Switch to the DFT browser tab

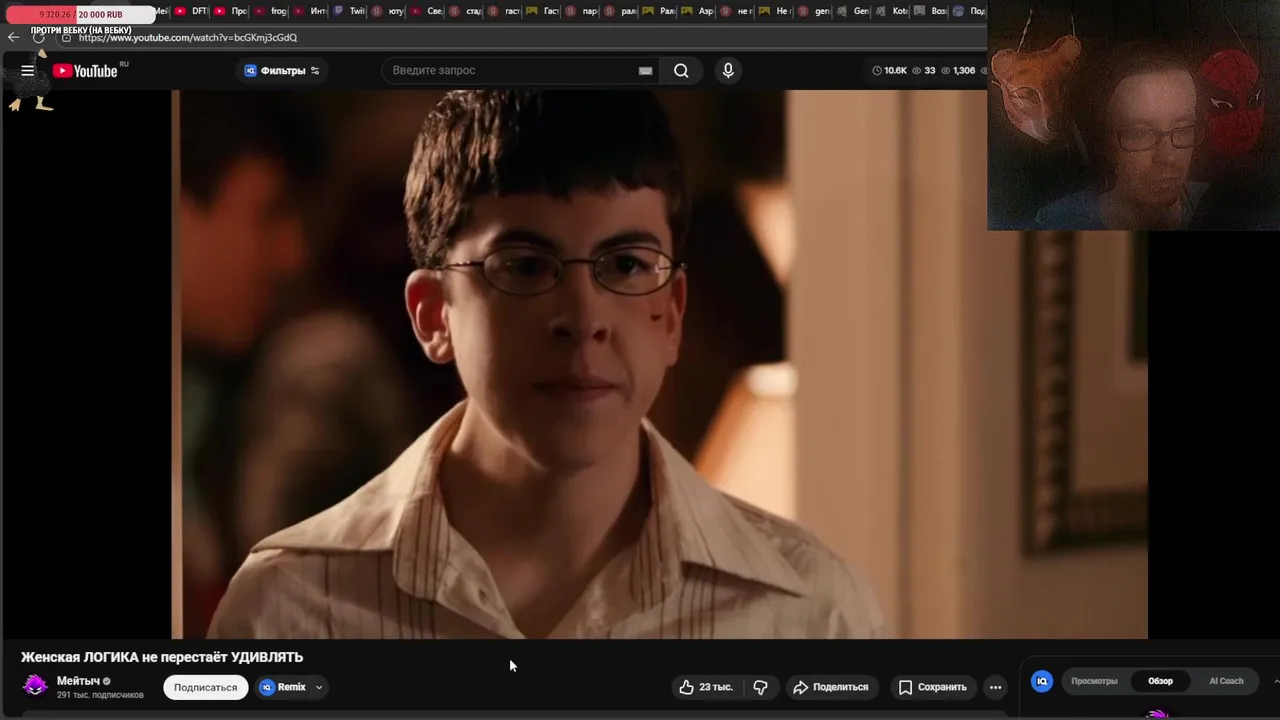click(193, 11)
